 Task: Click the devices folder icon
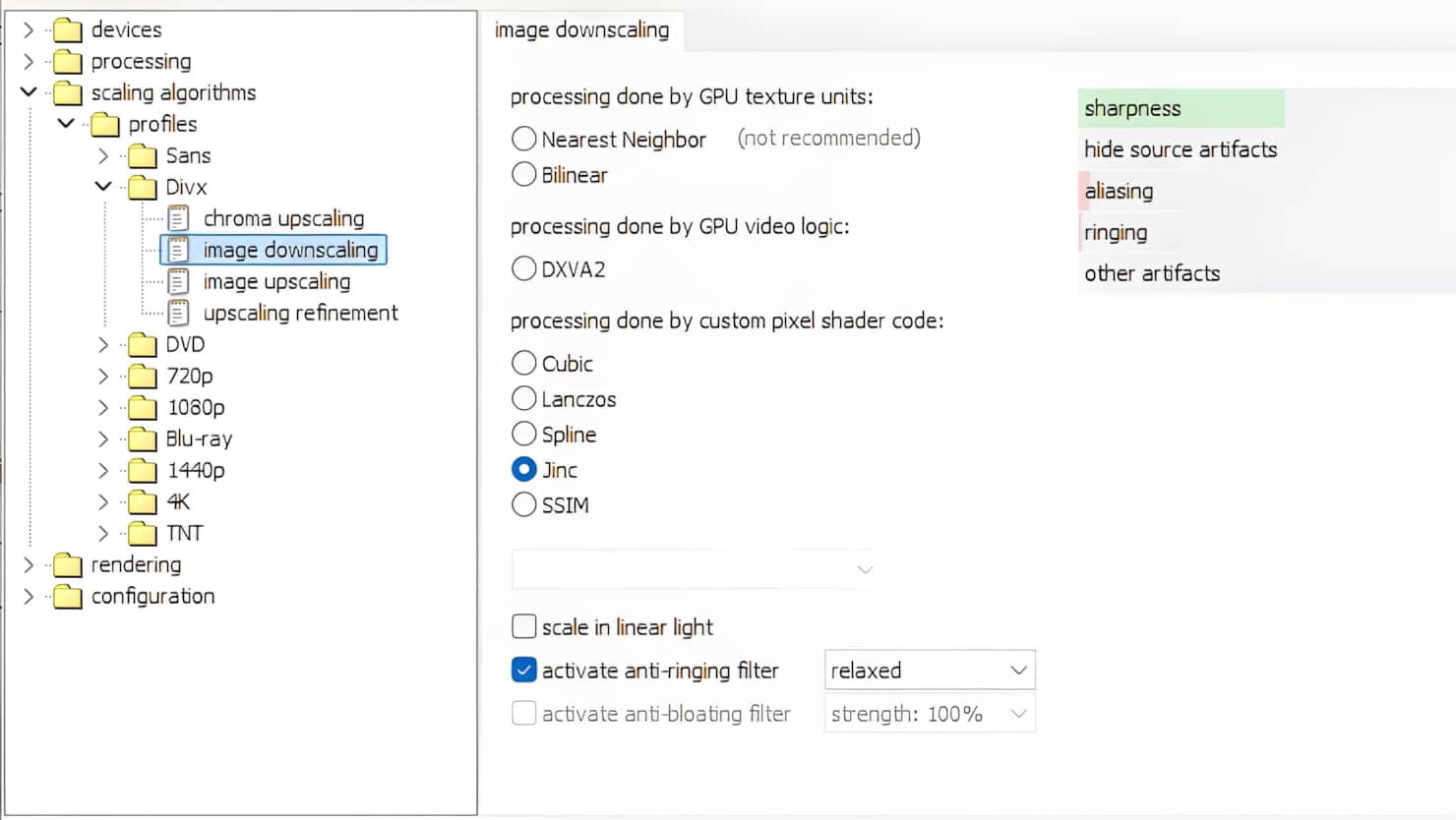pos(68,30)
